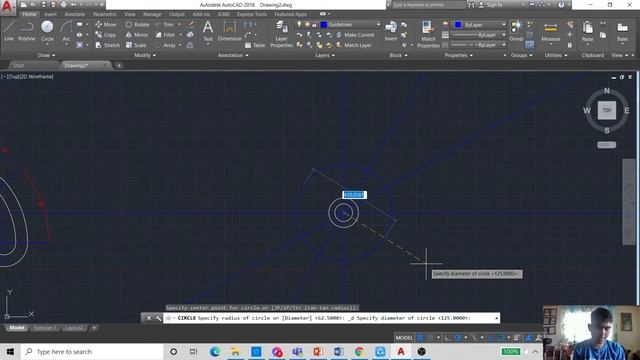Click Windows search box on taskbar
This screenshot has width=640, height=360.
pos(92,351)
